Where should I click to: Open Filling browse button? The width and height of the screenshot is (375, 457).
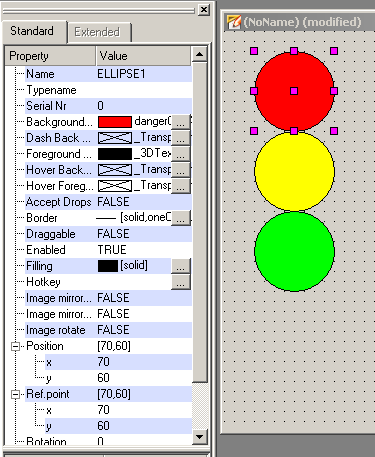pyautogui.click(x=181, y=266)
